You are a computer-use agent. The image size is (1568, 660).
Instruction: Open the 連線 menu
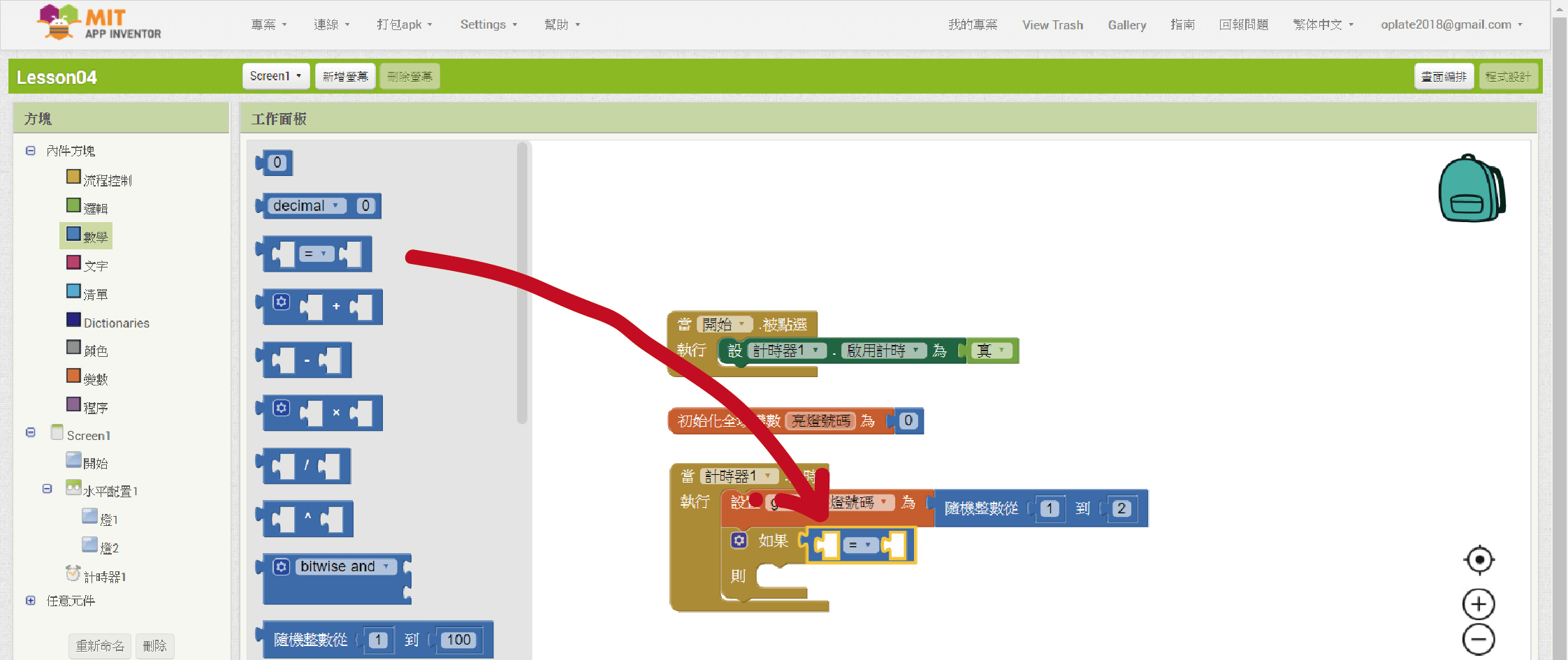[332, 24]
